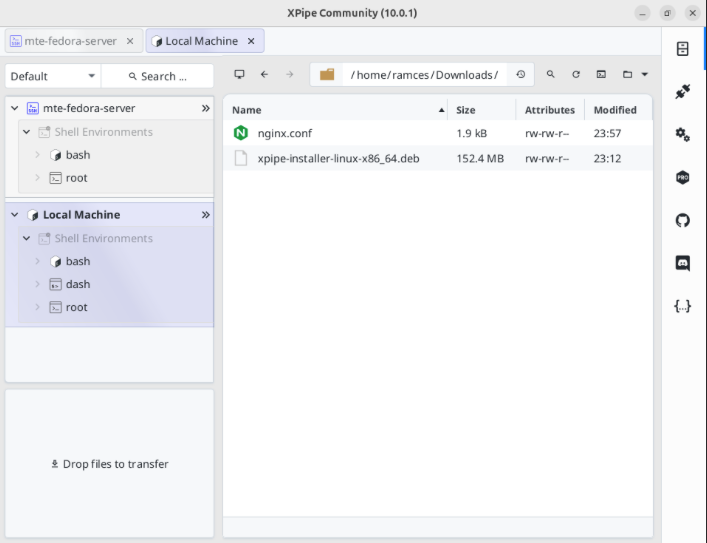707x543 pixels.
Task: Click the curly braces API icon
Action: [x=683, y=306]
